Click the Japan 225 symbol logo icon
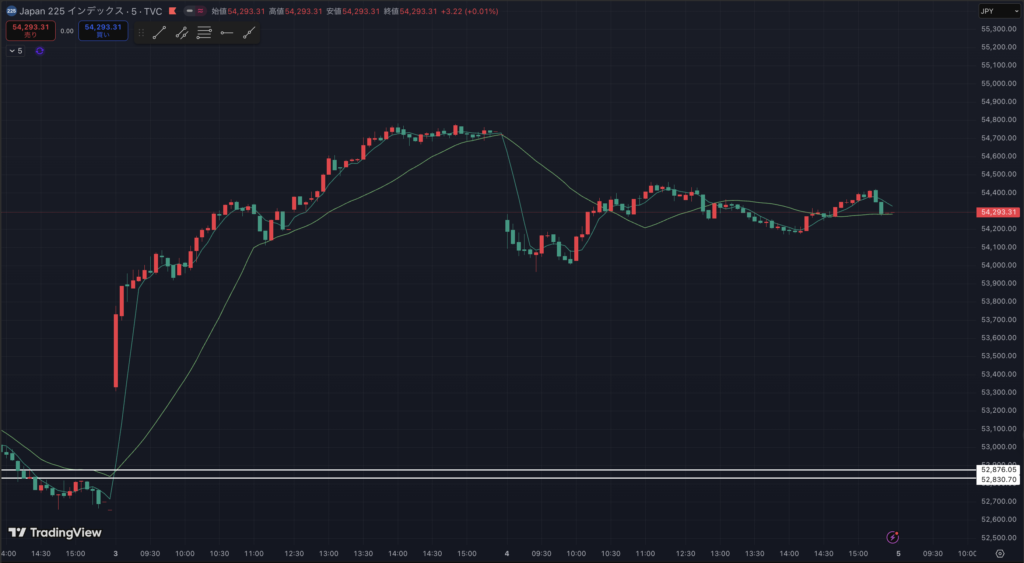The height and width of the screenshot is (563, 1024). click(11, 11)
